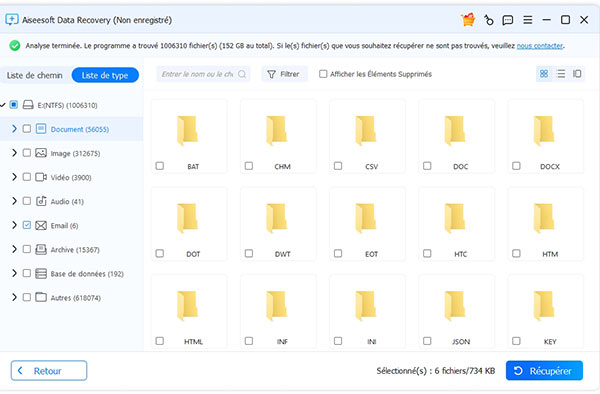Click the Archive category icon

coord(41,249)
